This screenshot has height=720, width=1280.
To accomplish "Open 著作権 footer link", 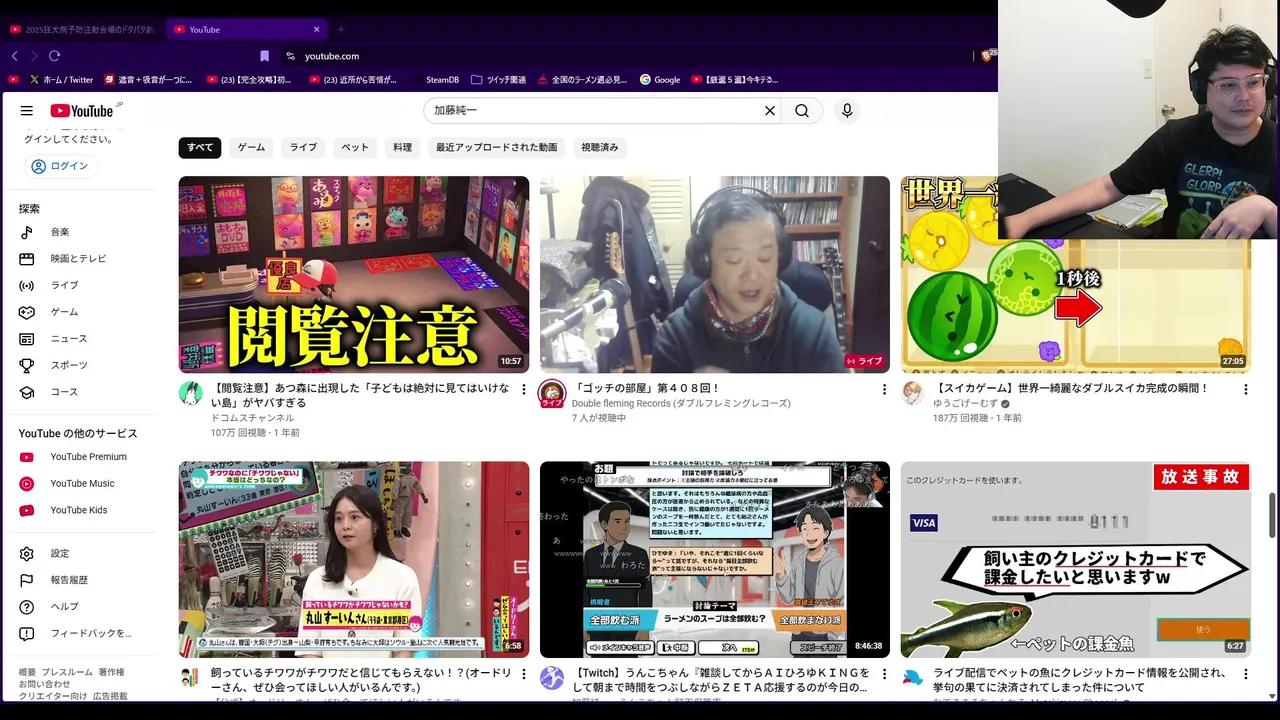I will pyautogui.click(x=112, y=672).
